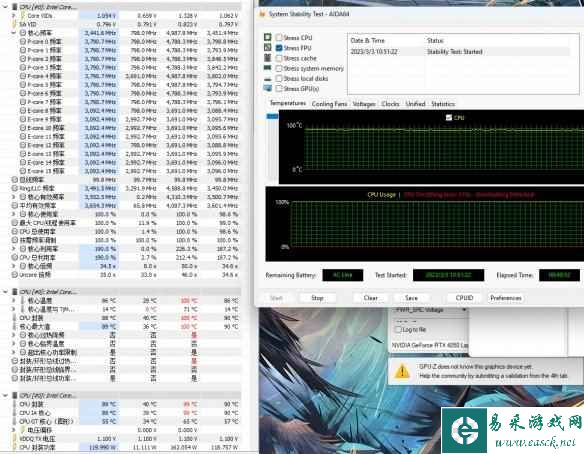Click the clock icon beside P-core 4 频率
The height and width of the screenshot is (454, 584).
point(23,76)
